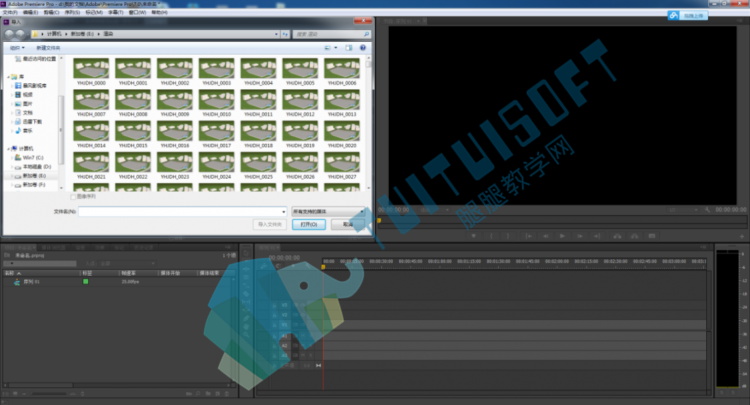Click the 导入文件夹 Import Folder button
This screenshot has width=750, height=405.
tap(270, 224)
